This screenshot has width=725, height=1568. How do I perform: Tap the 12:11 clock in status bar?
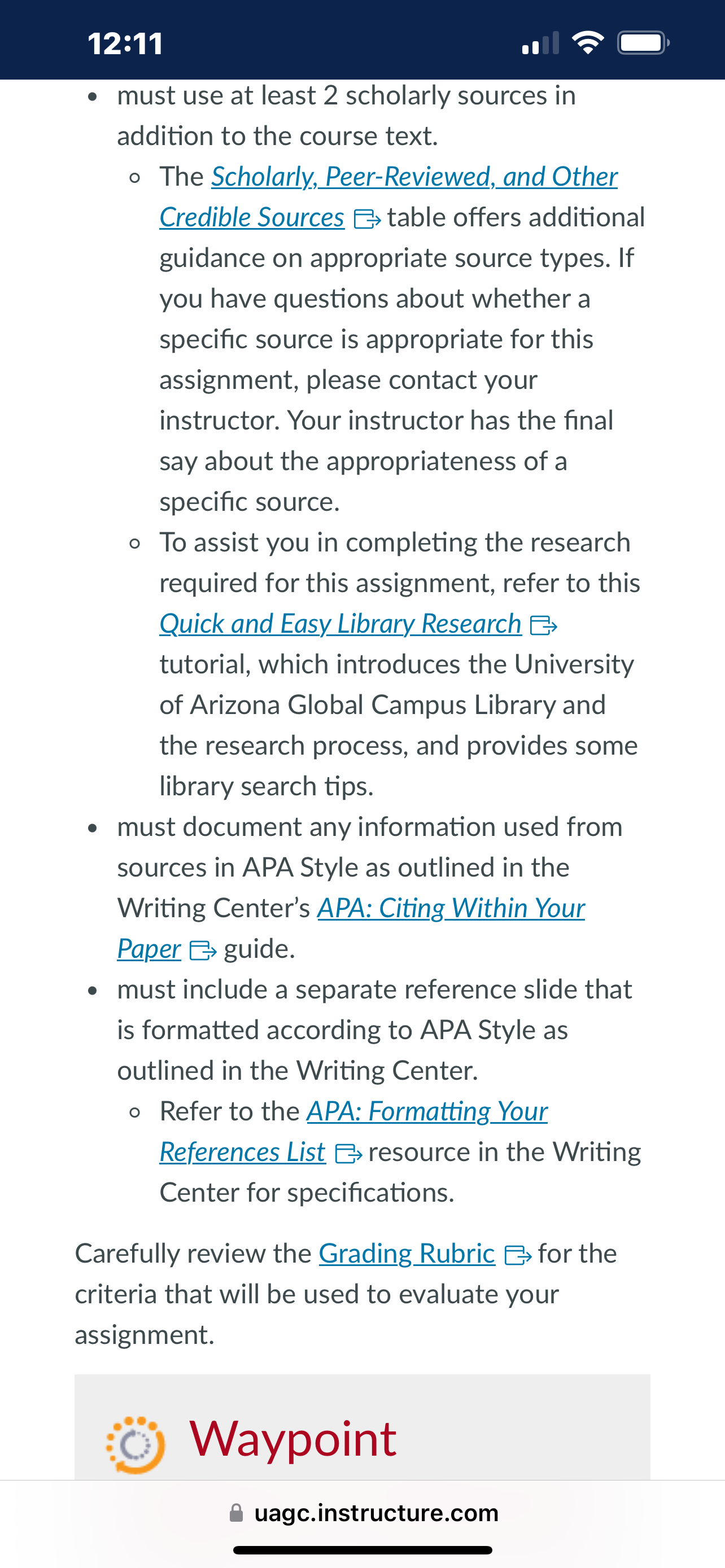125,44
